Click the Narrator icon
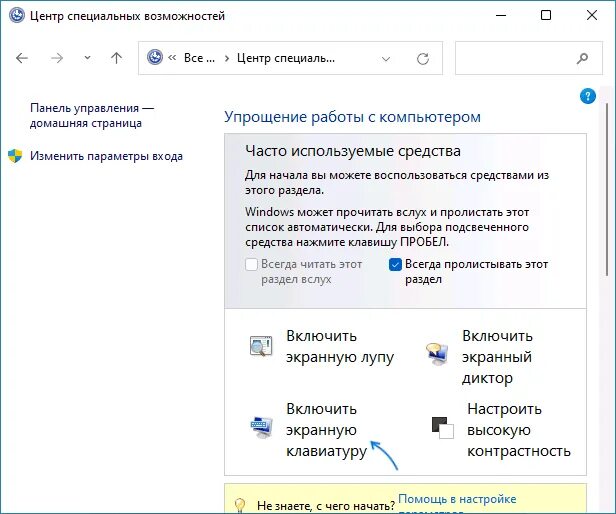616x514 pixels. (437, 354)
